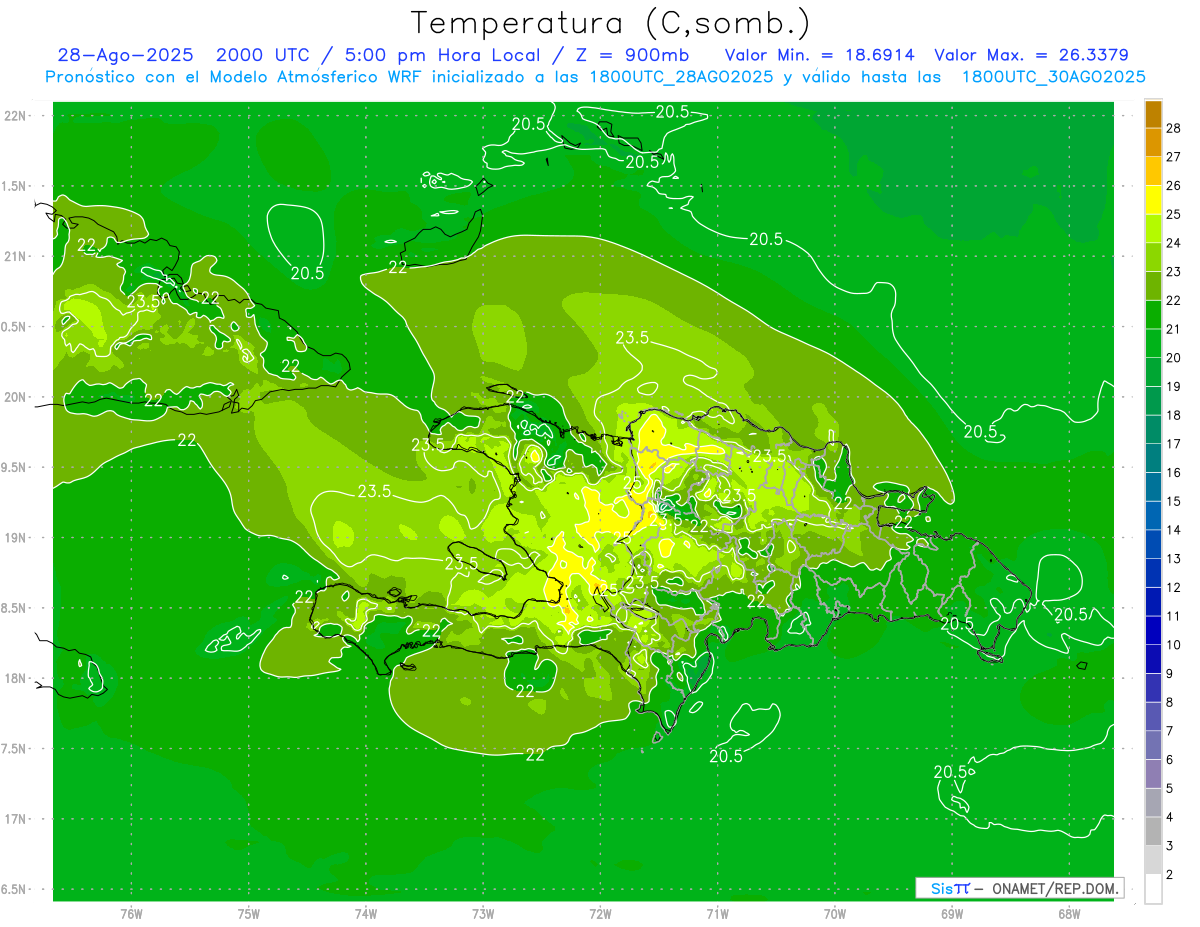Click the '75W' longitude axis label
The height and width of the screenshot is (927, 1200).
click(249, 913)
